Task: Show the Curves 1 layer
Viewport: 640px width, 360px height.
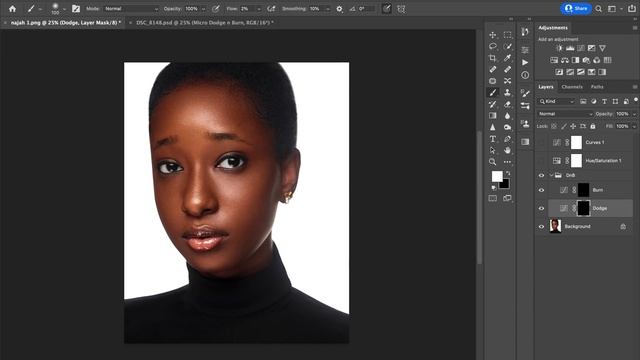Action: (x=542, y=142)
